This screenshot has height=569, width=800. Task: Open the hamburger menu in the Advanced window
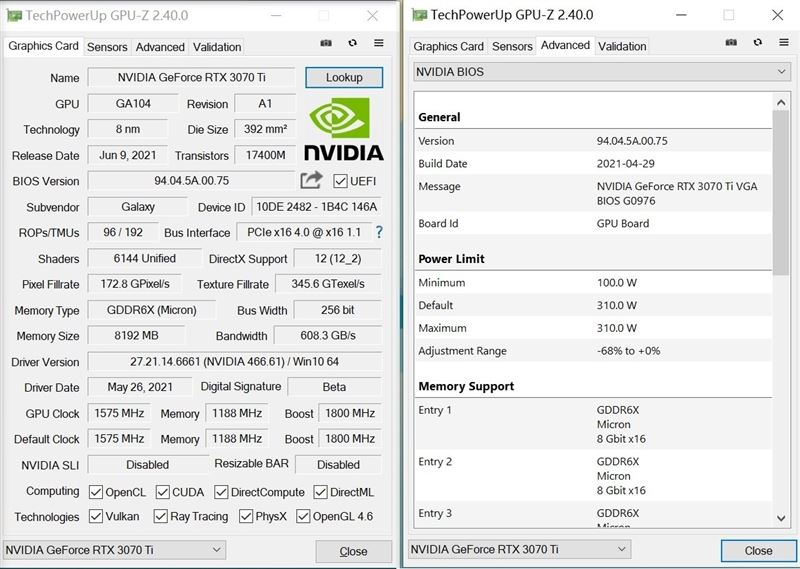pos(783,44)
